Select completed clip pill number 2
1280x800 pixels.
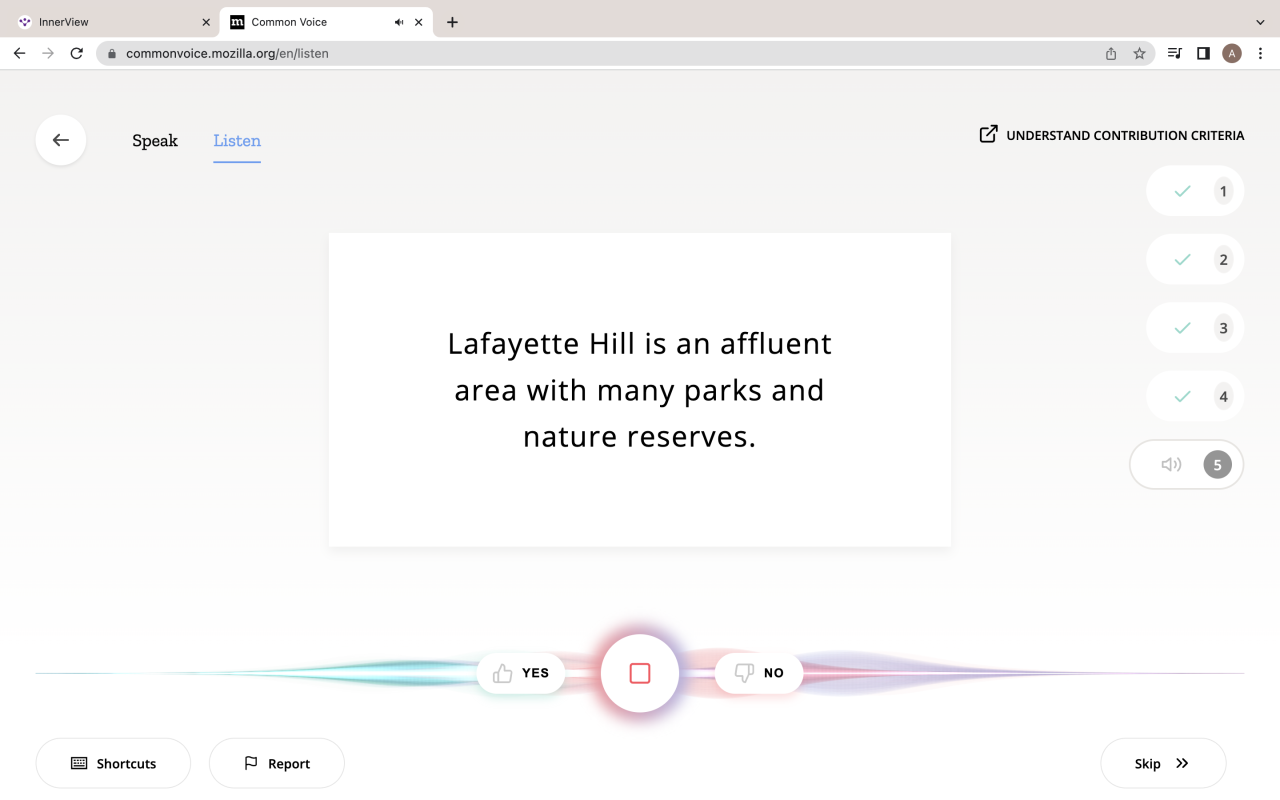pos(1195,259)
